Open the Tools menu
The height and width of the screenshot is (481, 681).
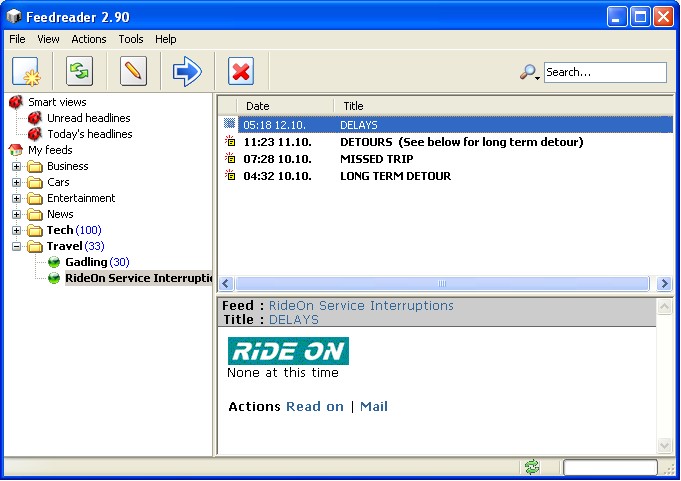click(131, 39)
